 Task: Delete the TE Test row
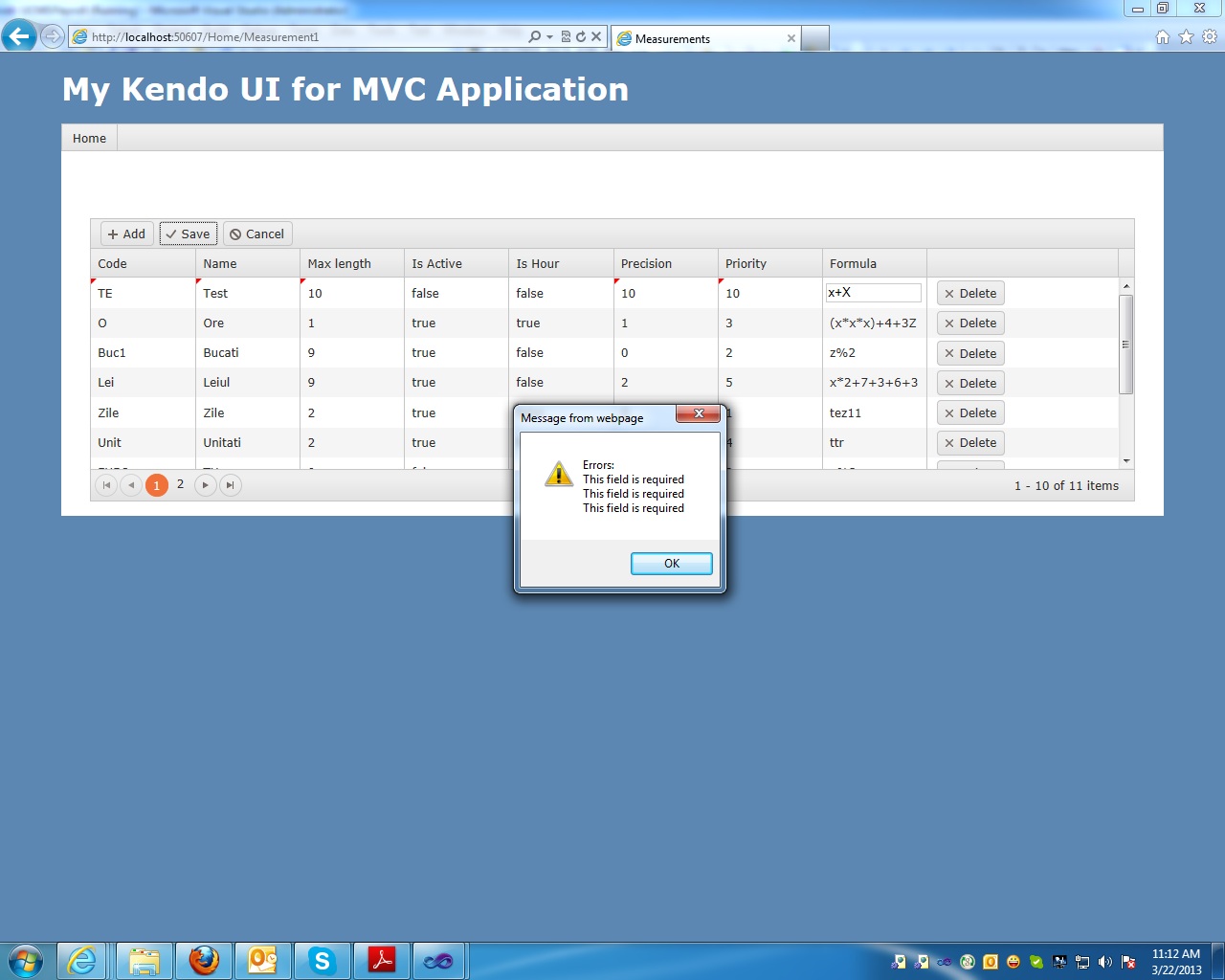(x=970, y=294)
